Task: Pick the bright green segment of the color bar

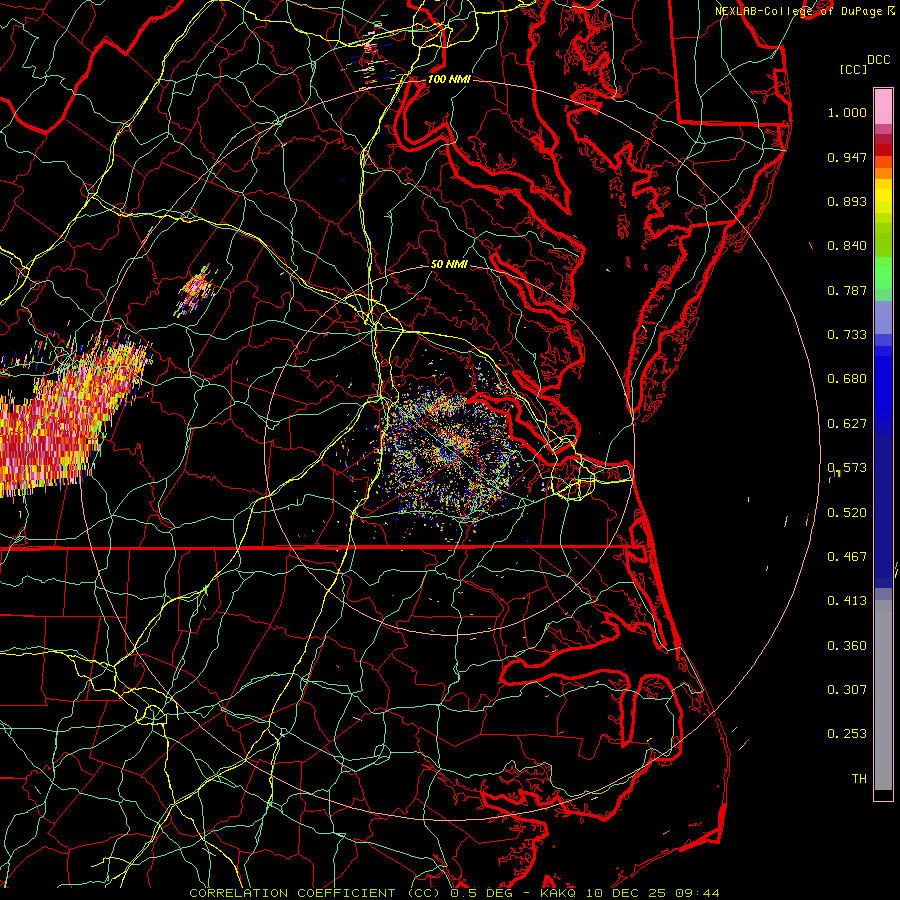Action: (883, 273)
